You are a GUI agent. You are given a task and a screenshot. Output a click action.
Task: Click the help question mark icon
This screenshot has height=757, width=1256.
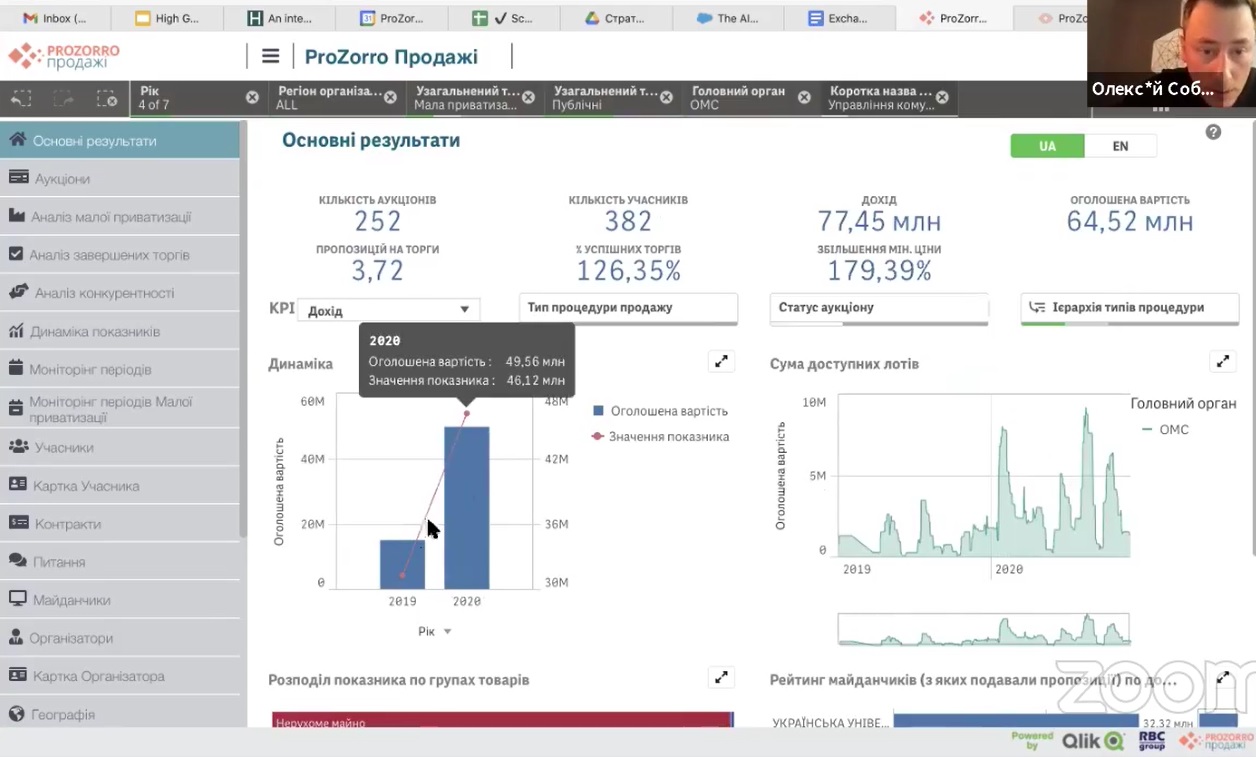1213,132
